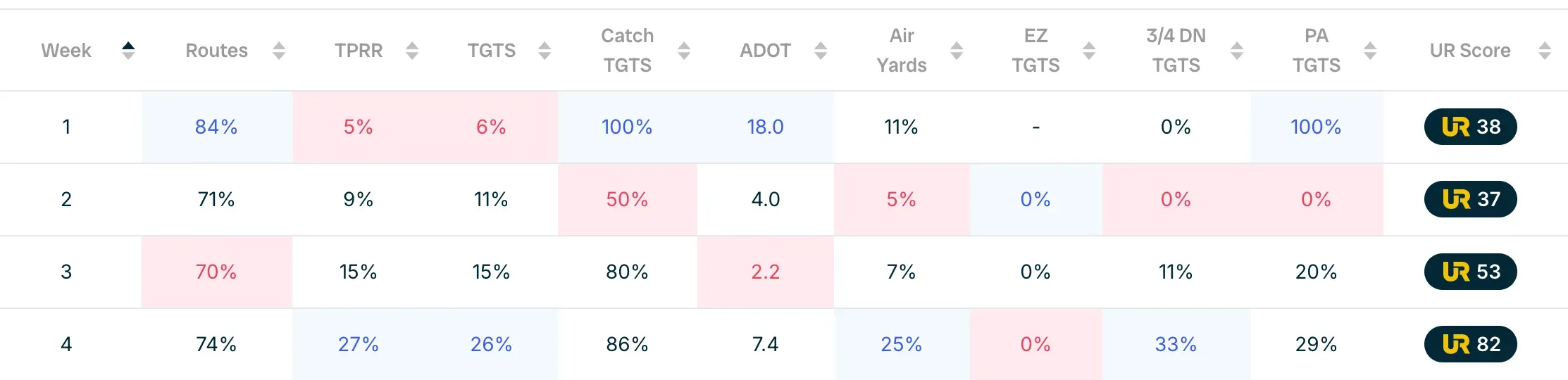Select the 84% Routes cell in week 1

pyautogui.click(x=216, y=127)
